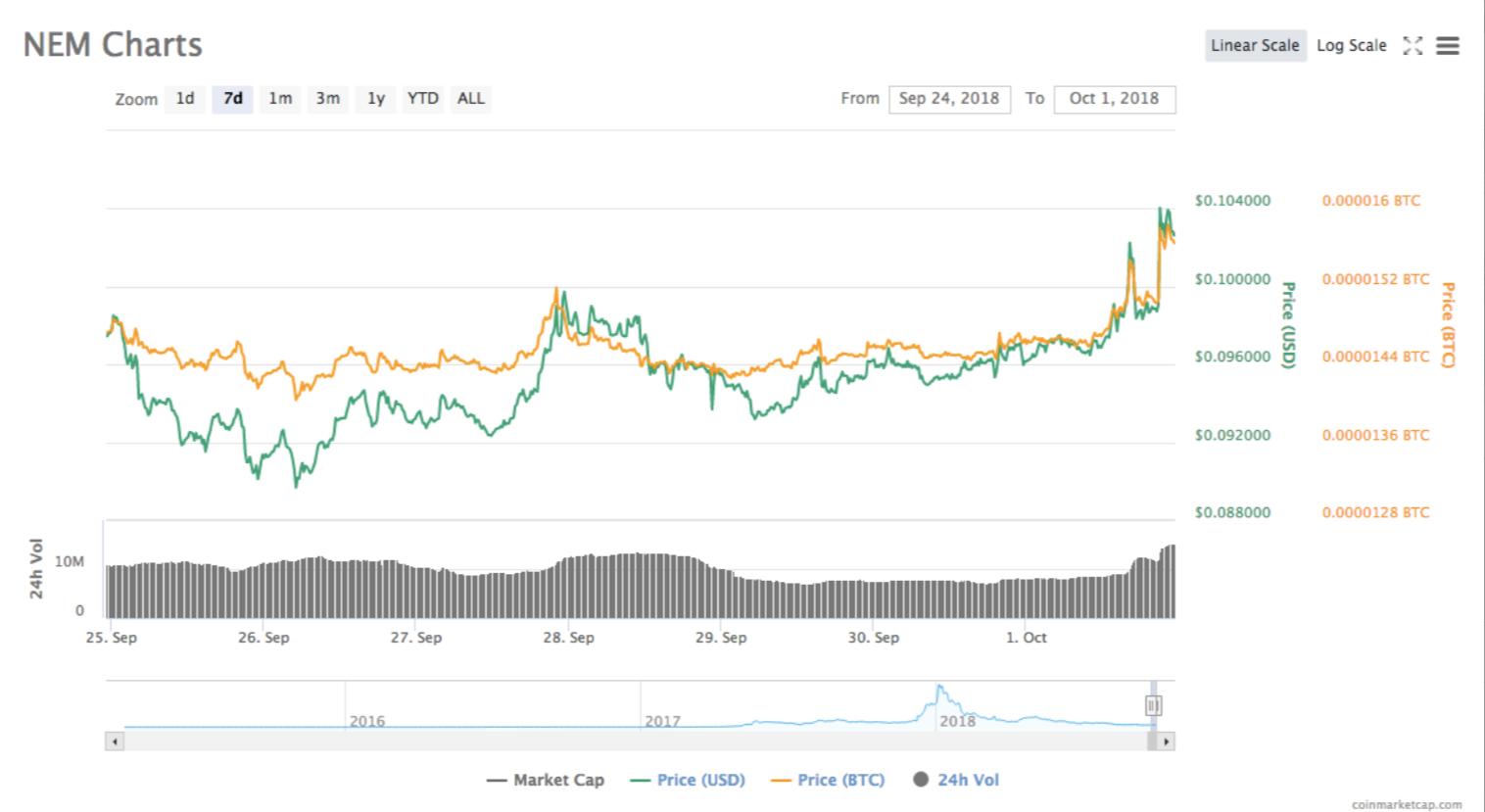Viewport: 1485px width, 812px height.
Task: Click navigator scroll right arrow
Action: 1166,741
